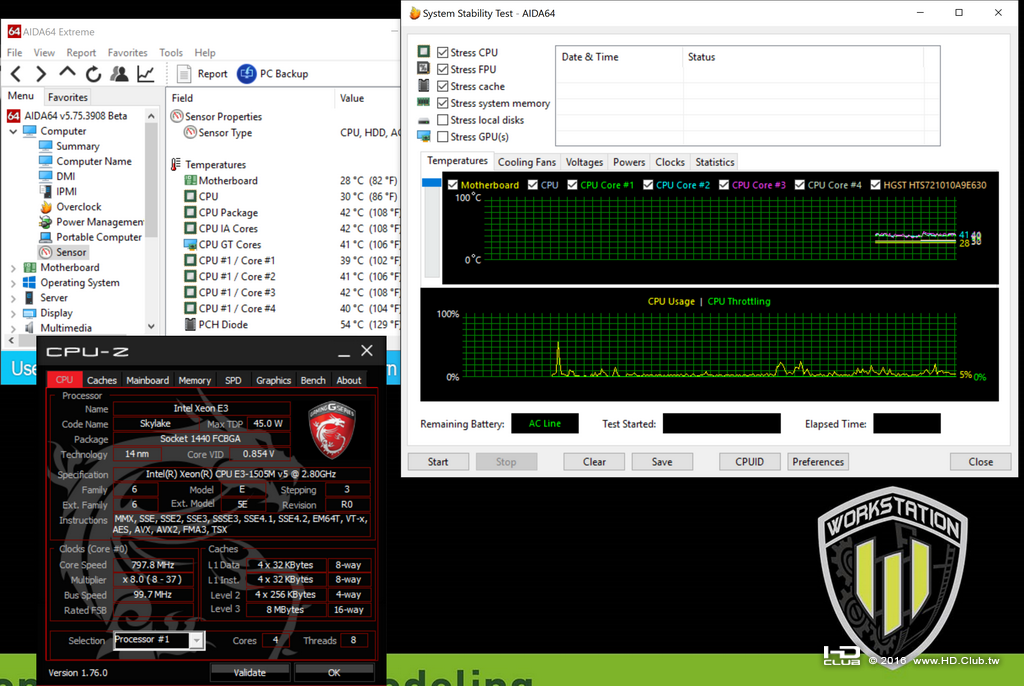Click the PCH Diode row icon

[x=190, y=325]
